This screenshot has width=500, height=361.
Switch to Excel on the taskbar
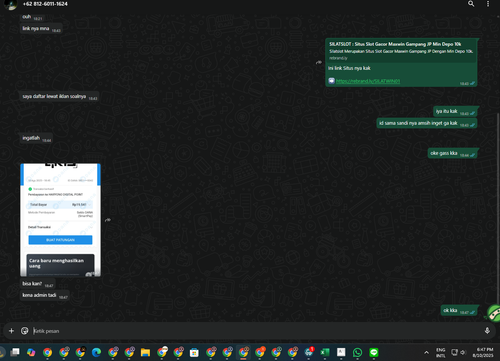(x=325, y=352)
